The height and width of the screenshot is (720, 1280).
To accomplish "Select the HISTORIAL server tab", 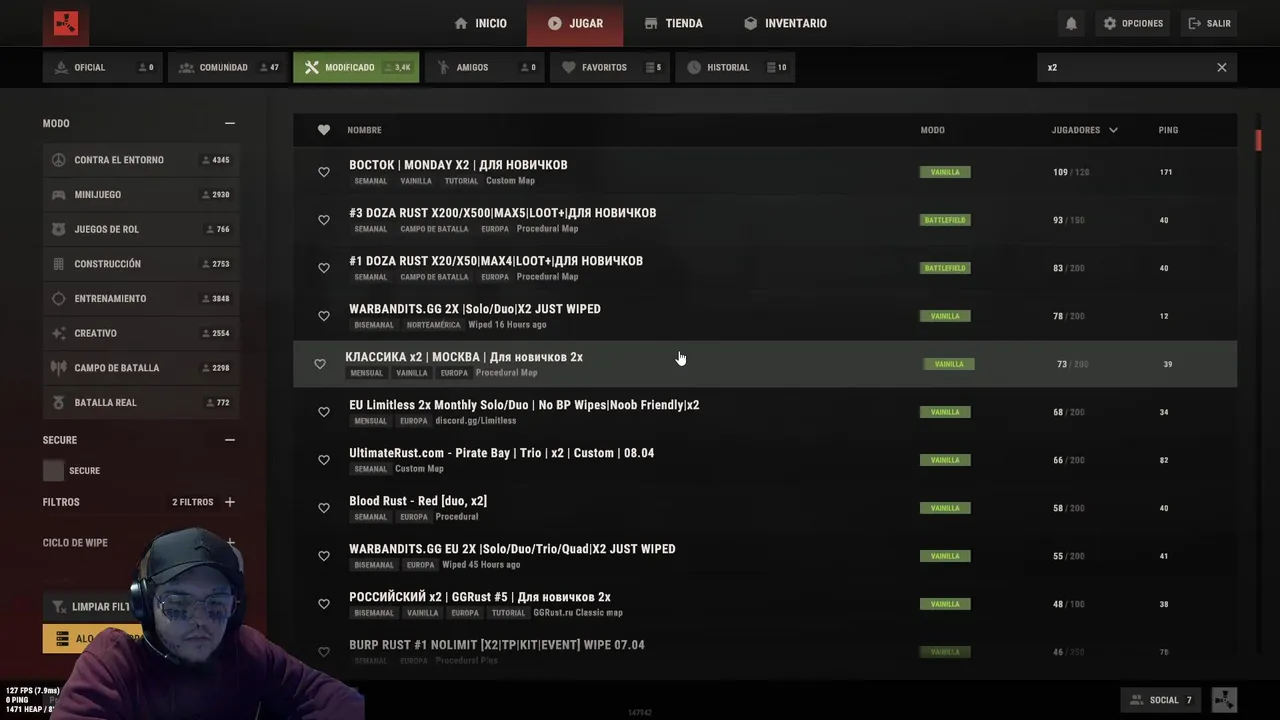I will point(735,67).
